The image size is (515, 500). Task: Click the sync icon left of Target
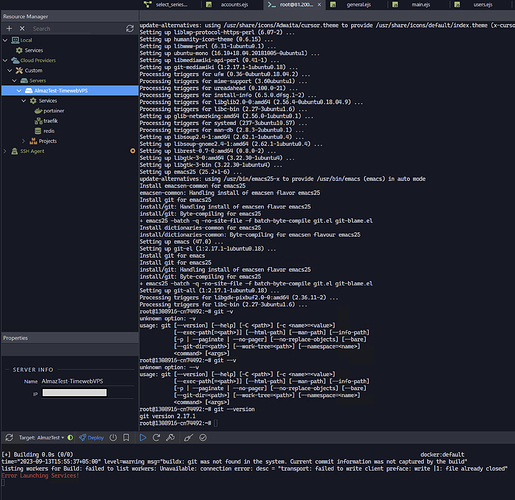tap(9, 438)
